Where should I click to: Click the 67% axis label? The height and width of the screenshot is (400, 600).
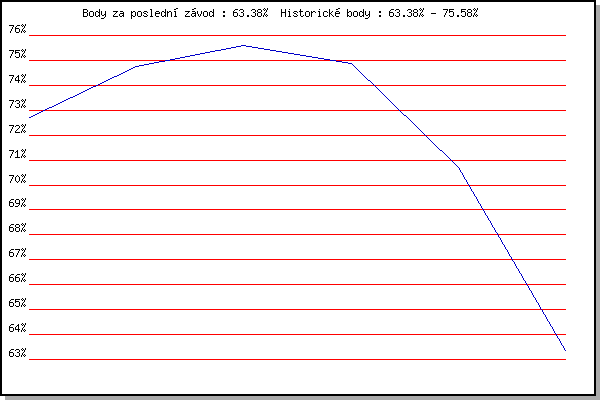[17, 253]
